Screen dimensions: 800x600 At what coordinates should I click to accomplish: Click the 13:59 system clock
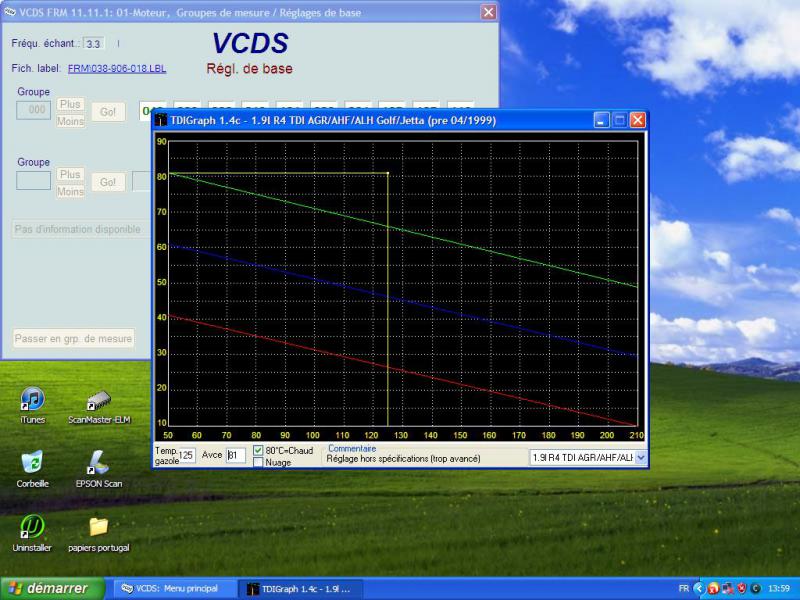779,589
